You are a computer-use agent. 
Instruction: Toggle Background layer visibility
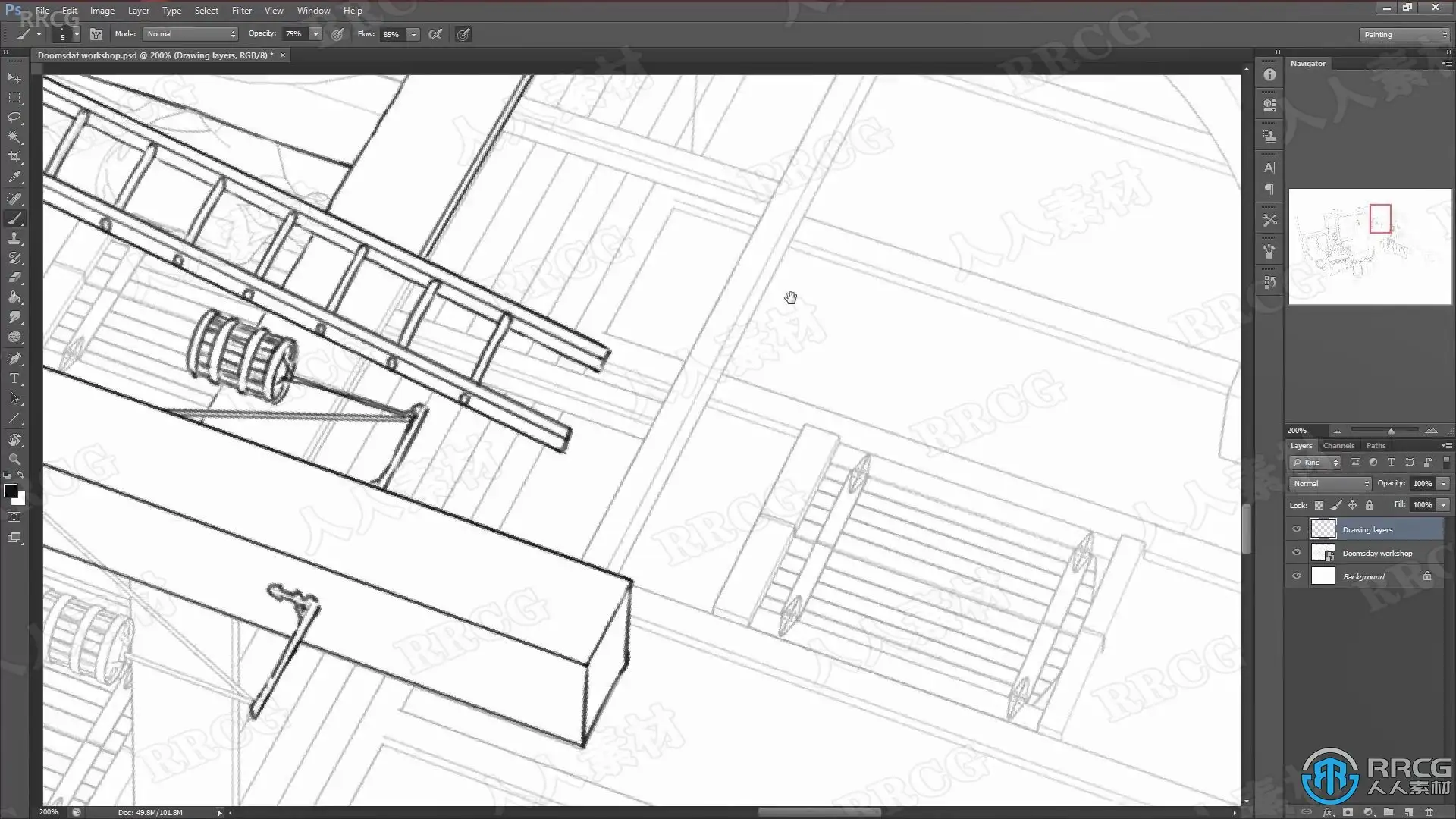click(1297, 576)
